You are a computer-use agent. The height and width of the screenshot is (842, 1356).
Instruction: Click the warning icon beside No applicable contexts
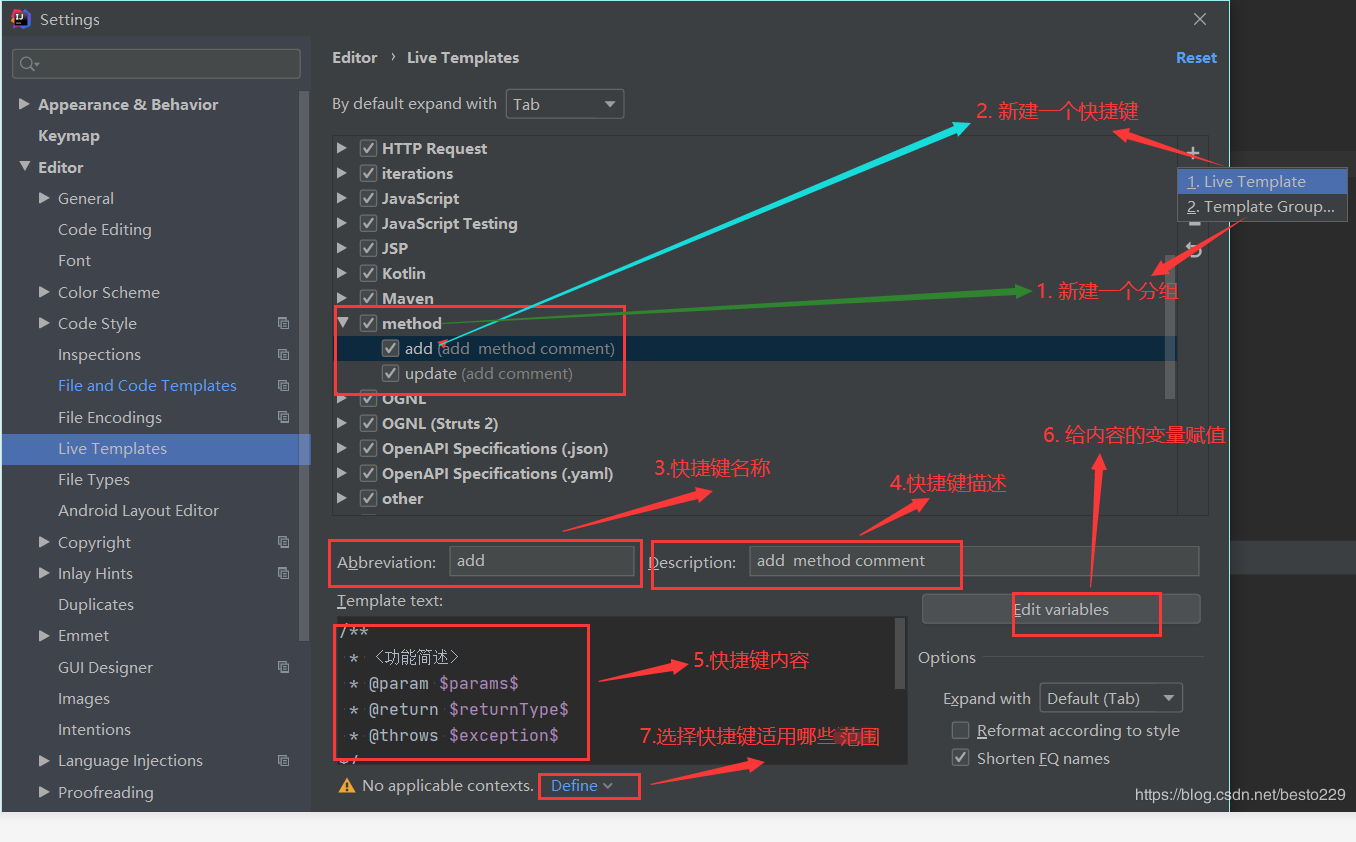click(x=347, y=786)
